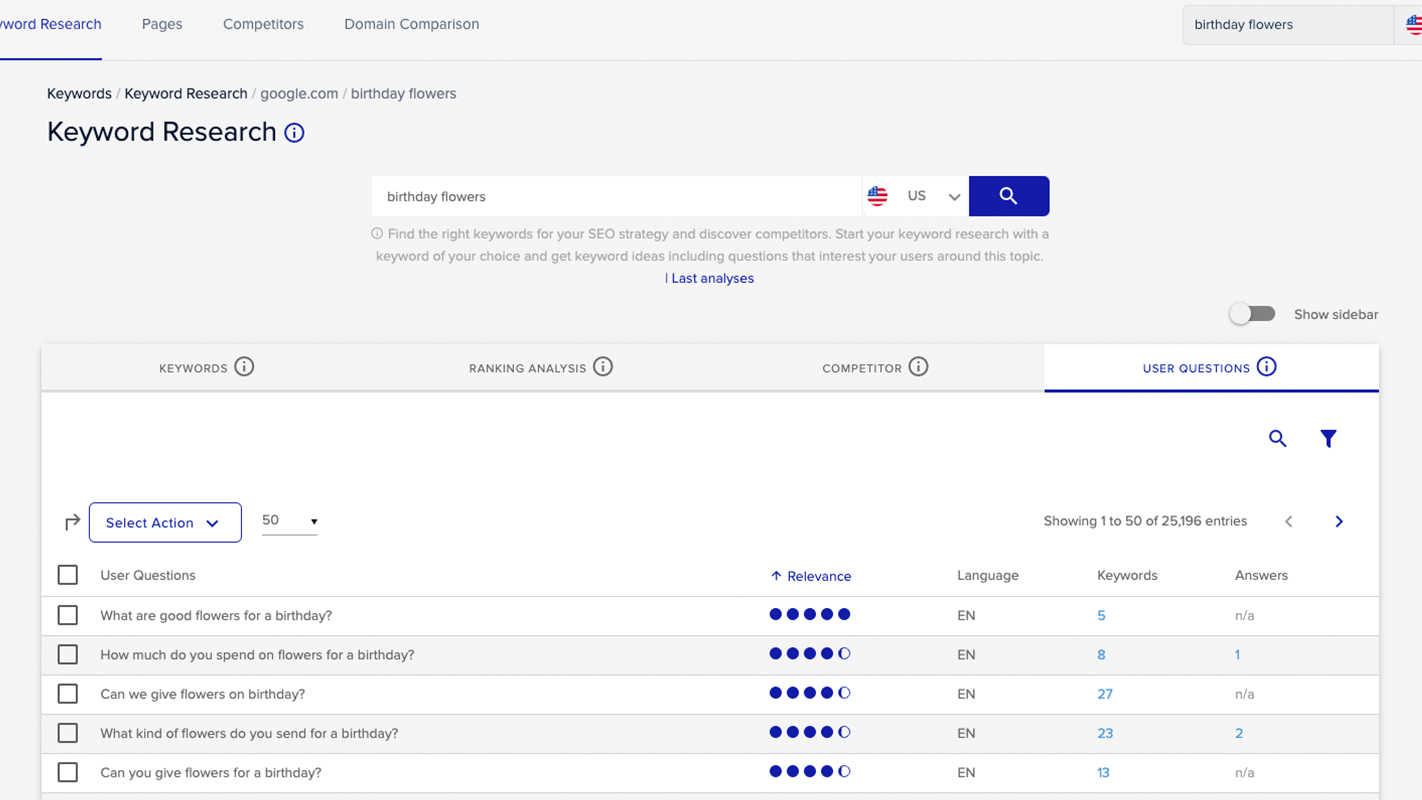This screenshot has height=800, width=1422.
Task: Expand the Select Action dropdown
Action: pyautogui.click(x=165, y=523)
